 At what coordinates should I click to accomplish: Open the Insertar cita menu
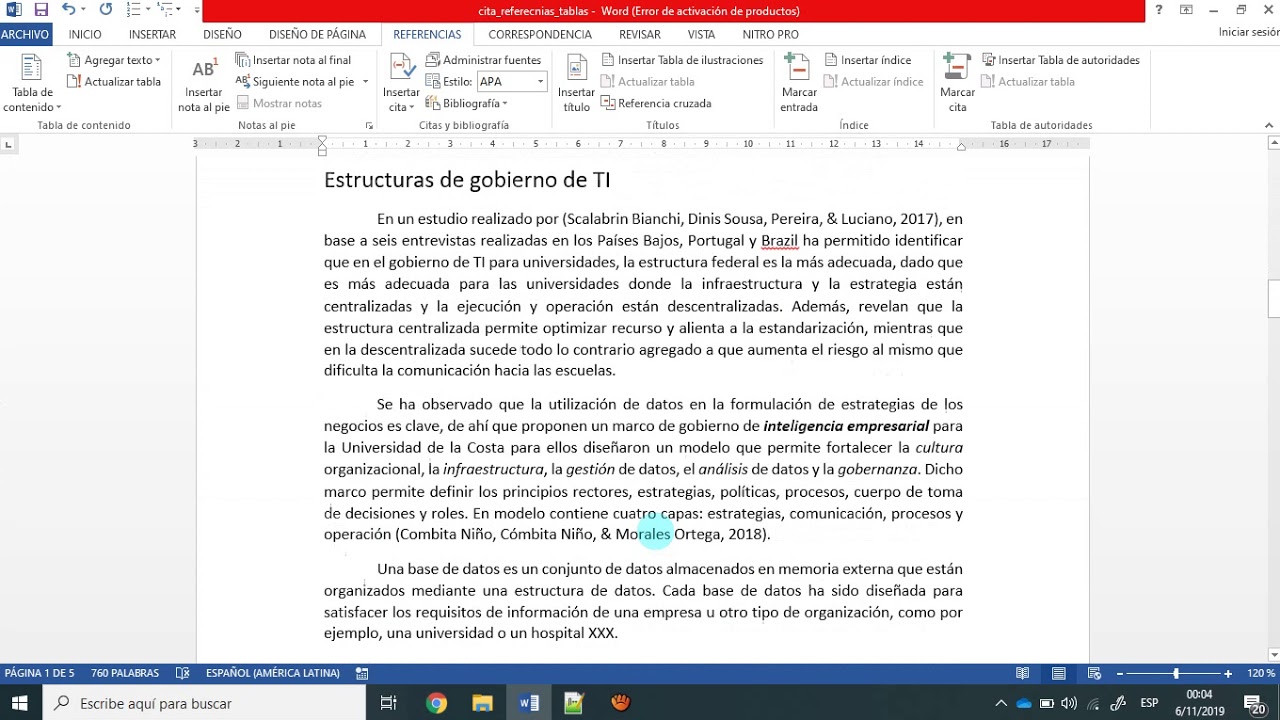click(401, 84)
